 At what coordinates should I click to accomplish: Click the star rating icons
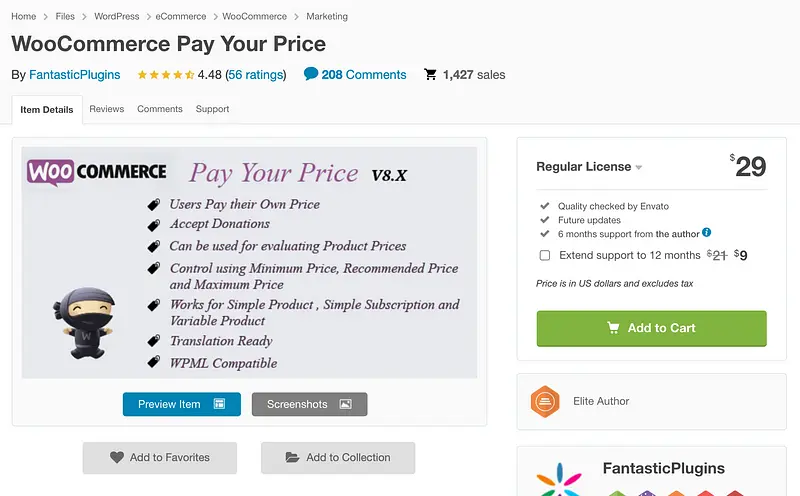(x=165, y=75)
